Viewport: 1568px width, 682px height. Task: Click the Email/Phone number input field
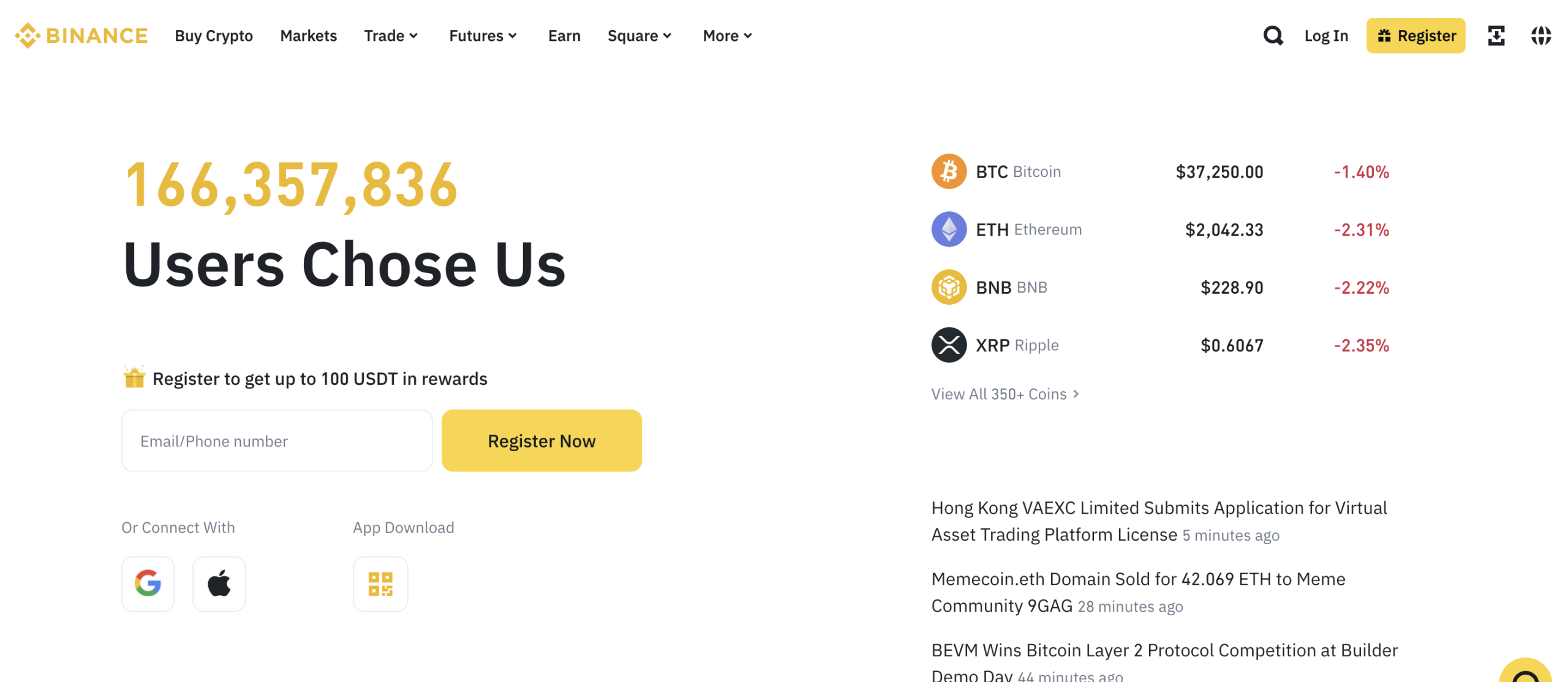click(277, 440)
